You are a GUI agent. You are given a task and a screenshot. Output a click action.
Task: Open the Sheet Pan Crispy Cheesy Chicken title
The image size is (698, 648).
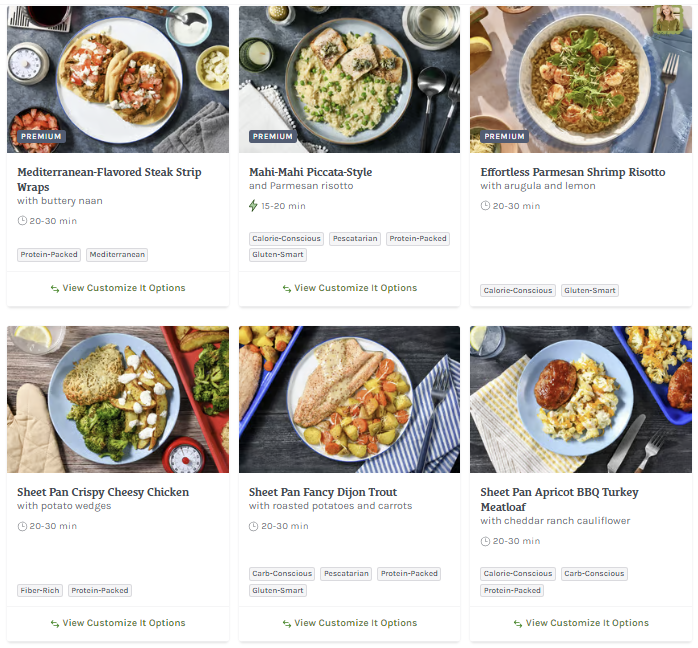pyautogui.click(x=103, y=492)
